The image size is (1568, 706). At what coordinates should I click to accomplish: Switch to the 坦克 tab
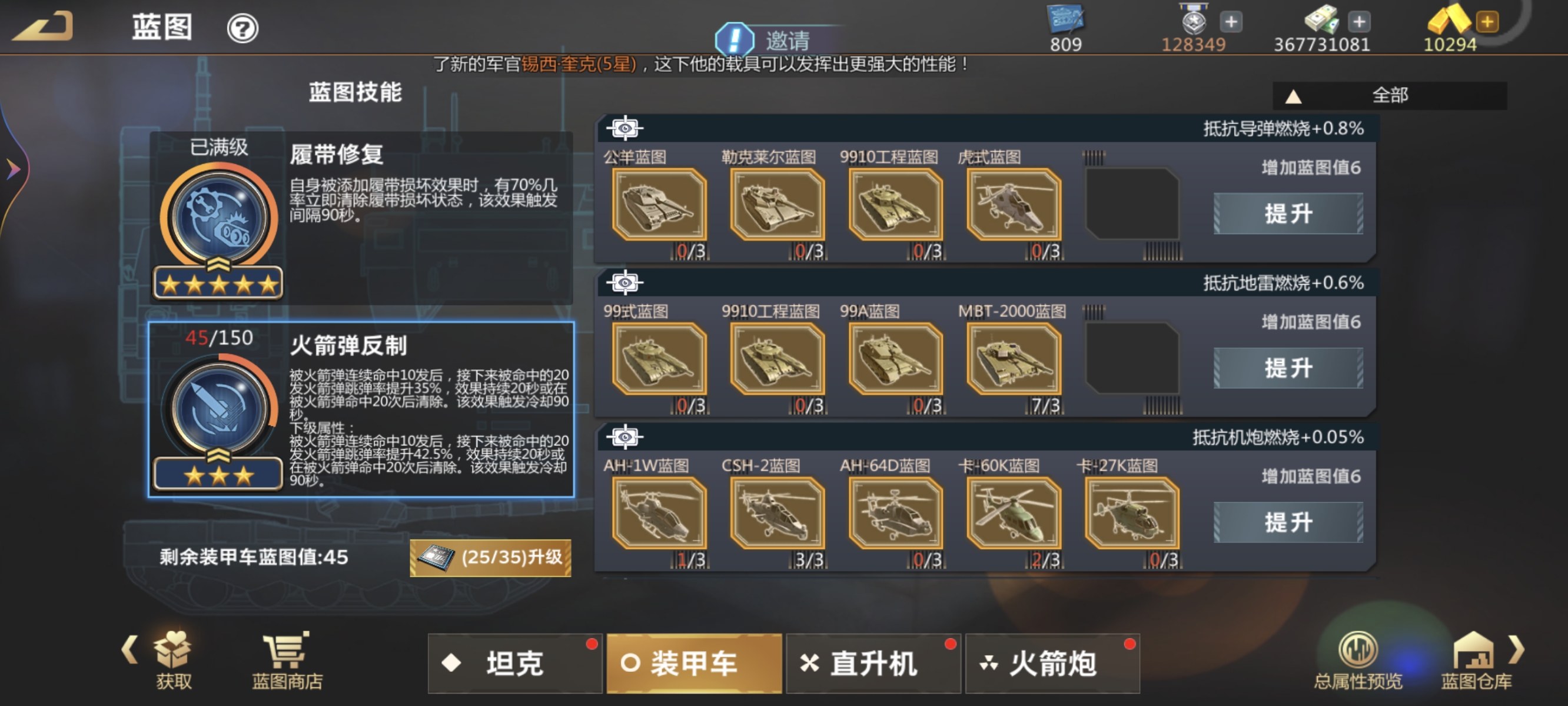coord(515,663)
